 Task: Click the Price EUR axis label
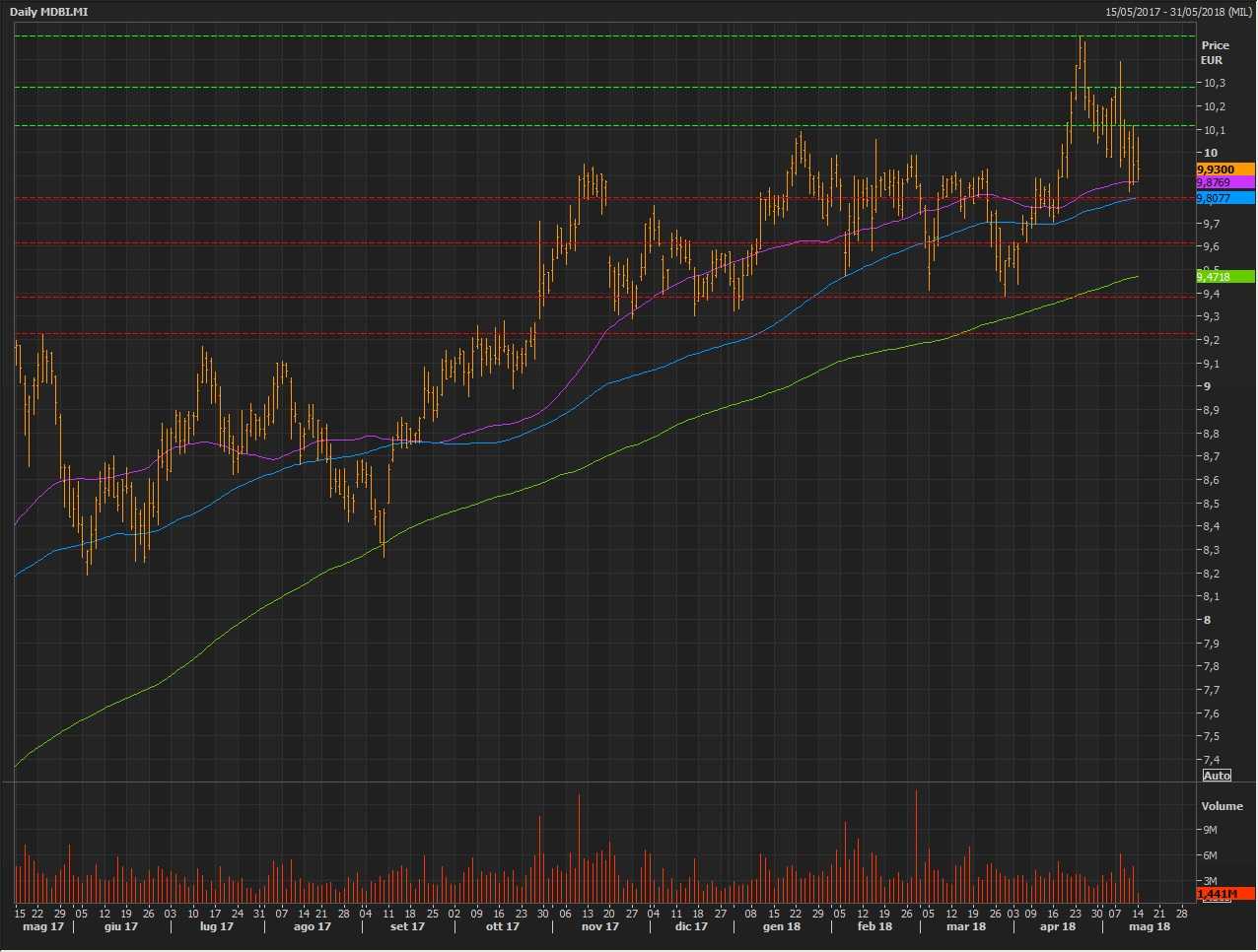(1215, 52)
